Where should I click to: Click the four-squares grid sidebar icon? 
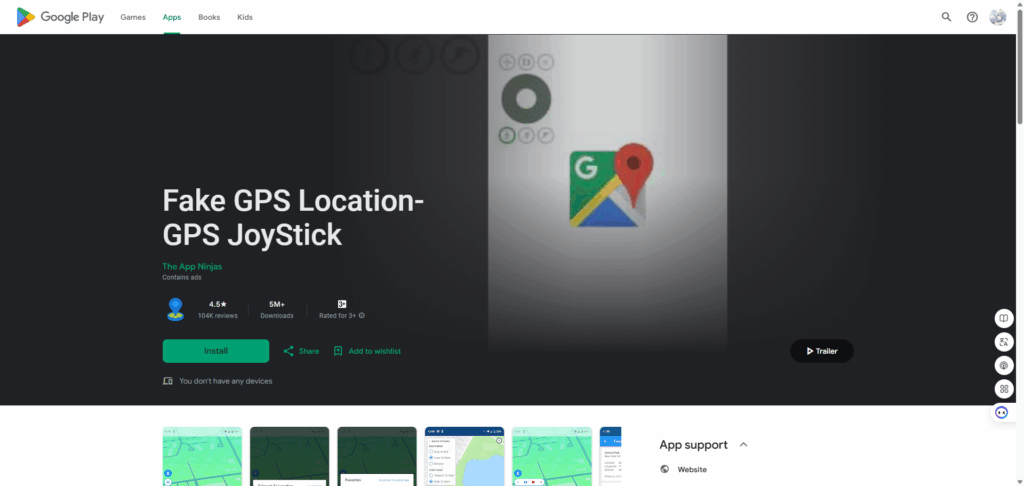[x=1004, y=389]
